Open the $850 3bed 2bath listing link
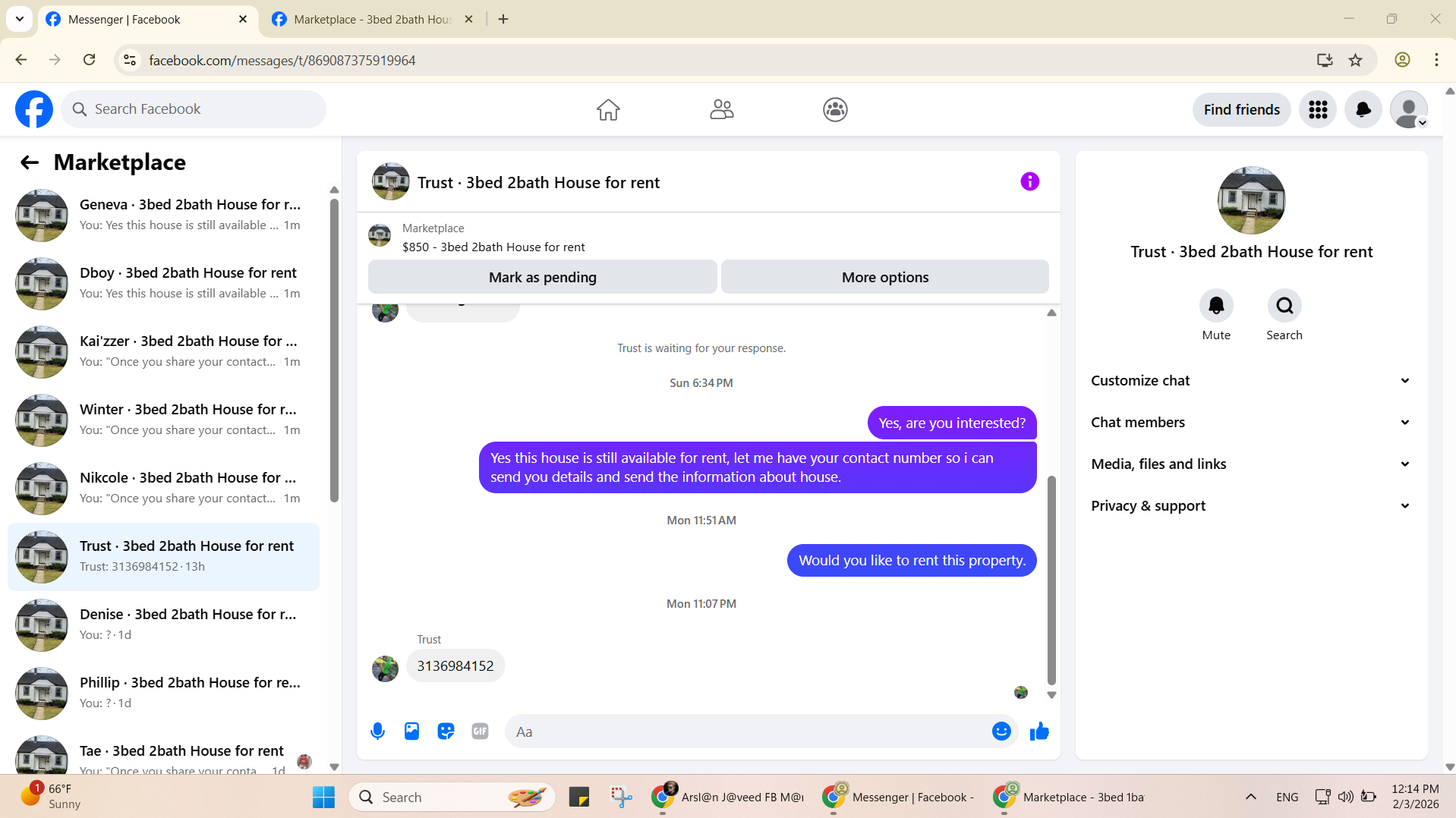This screenshot has height=818, width=1456. pos(493,247)
